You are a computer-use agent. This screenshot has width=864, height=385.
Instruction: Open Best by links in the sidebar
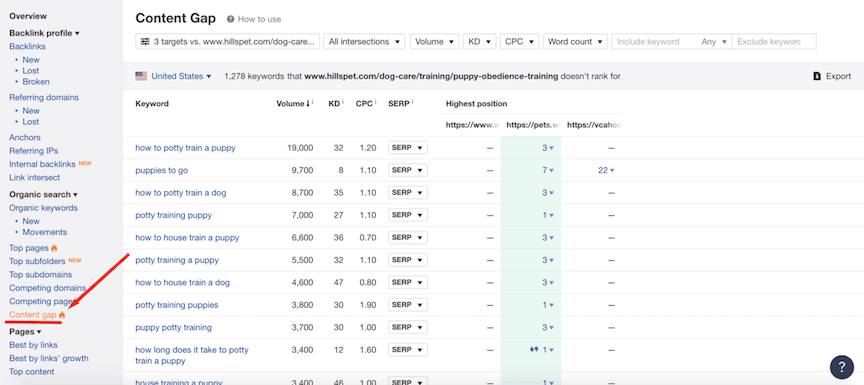coord(34,345)
